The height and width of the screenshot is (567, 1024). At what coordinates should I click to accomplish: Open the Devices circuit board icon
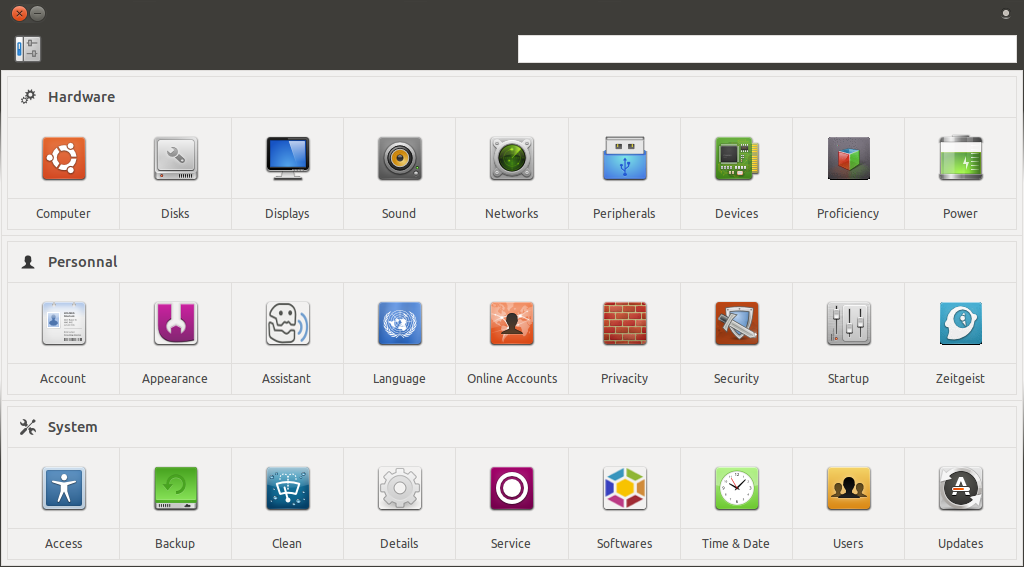click(737, 158)
